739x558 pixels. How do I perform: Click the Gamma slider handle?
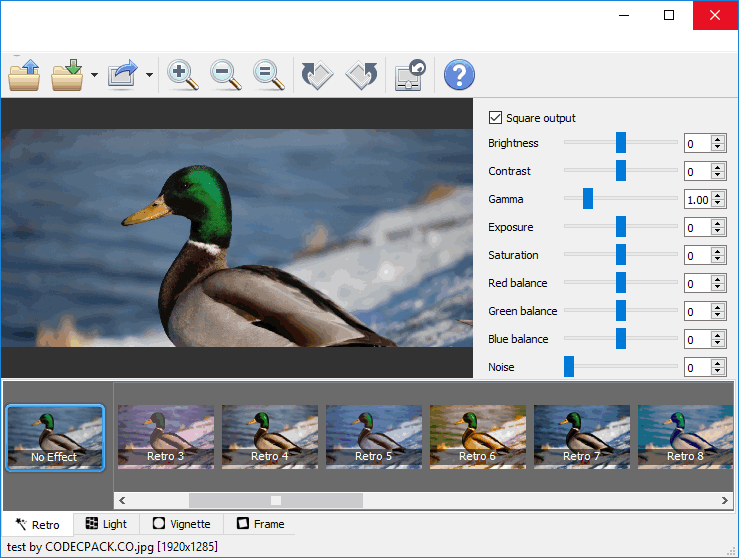point(588,199)
